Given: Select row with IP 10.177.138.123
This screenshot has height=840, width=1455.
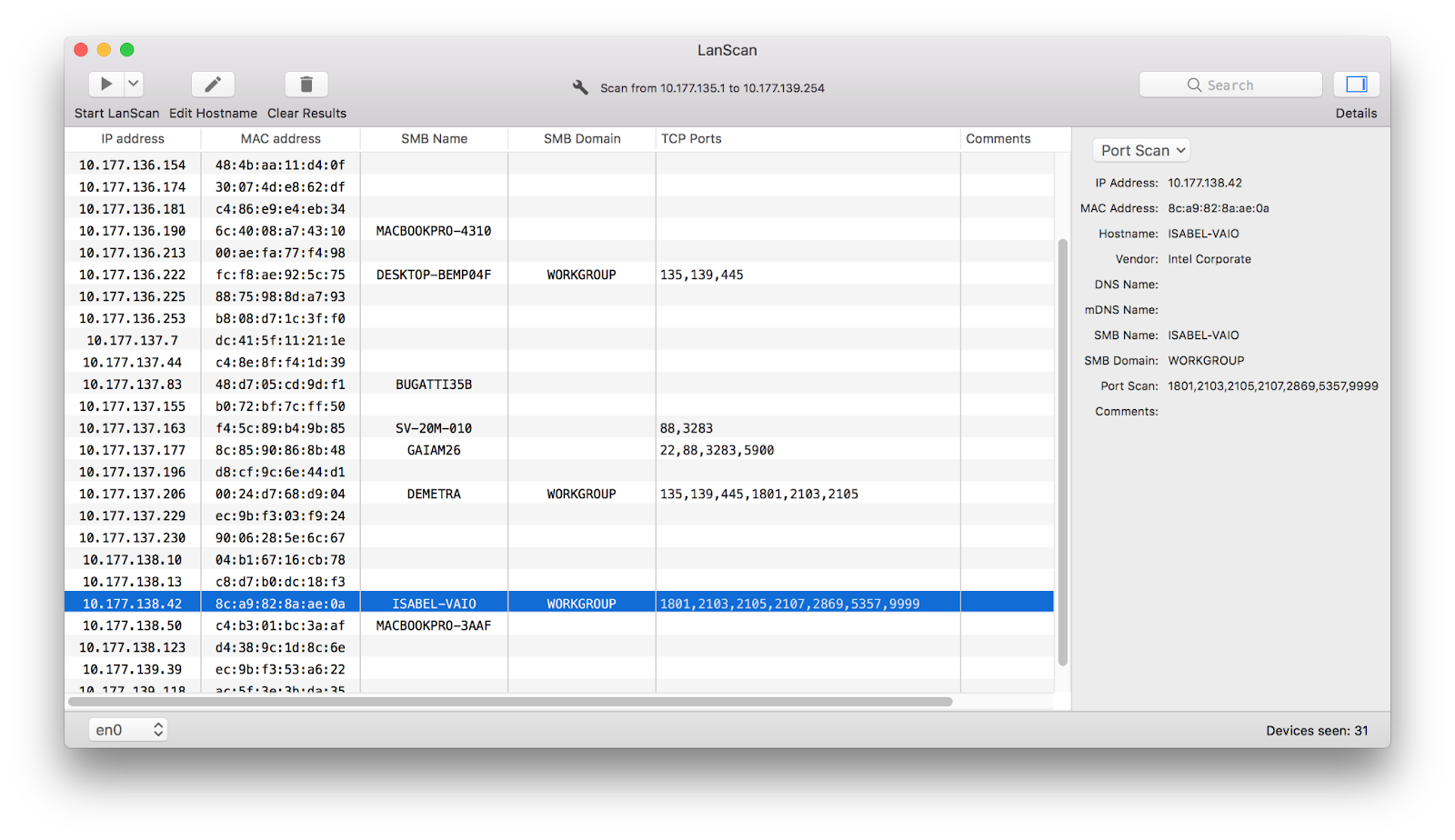Looking at the screenshot, I should click(559, 647).
